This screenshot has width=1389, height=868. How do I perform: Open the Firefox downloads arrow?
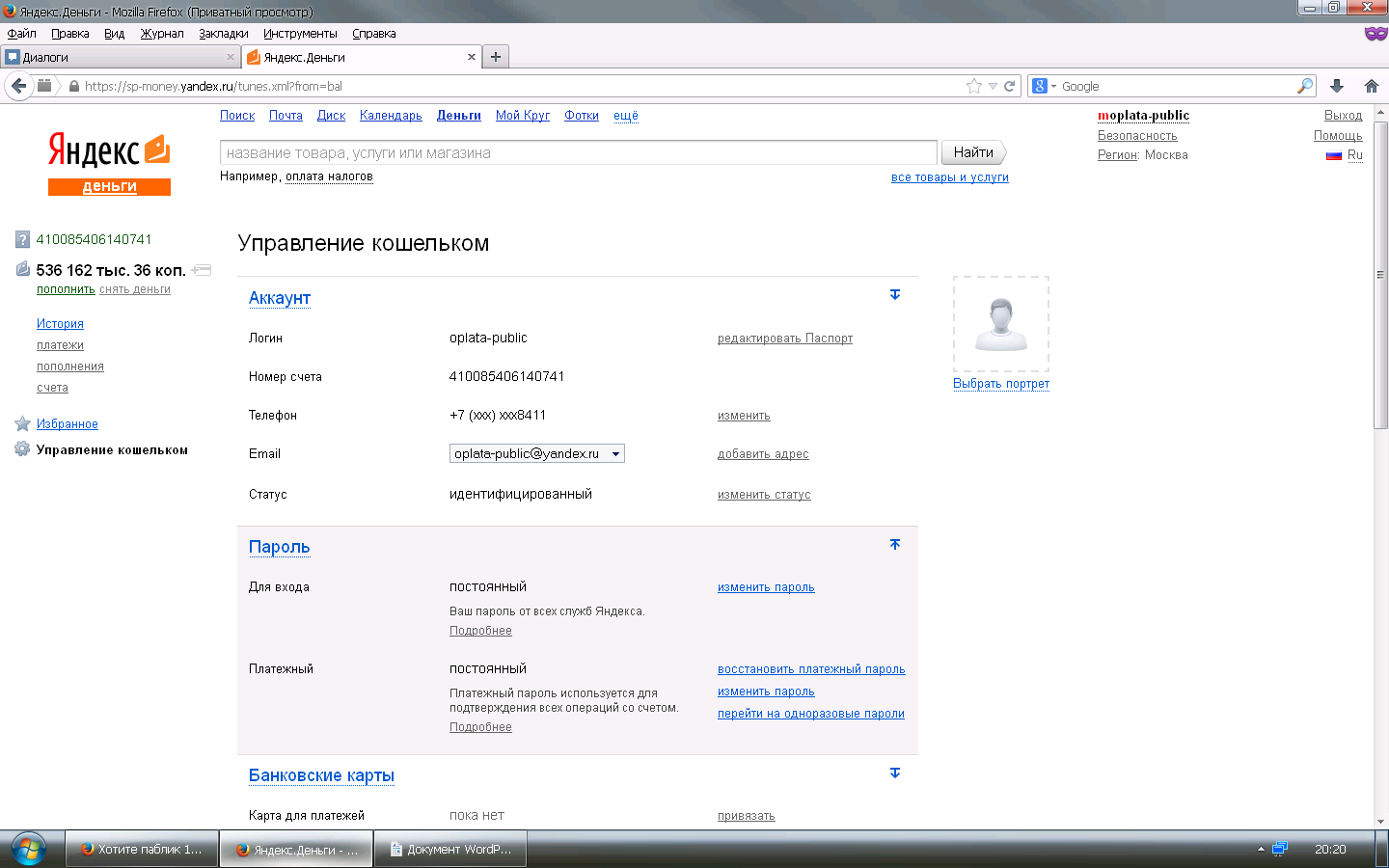(1337, 86)
